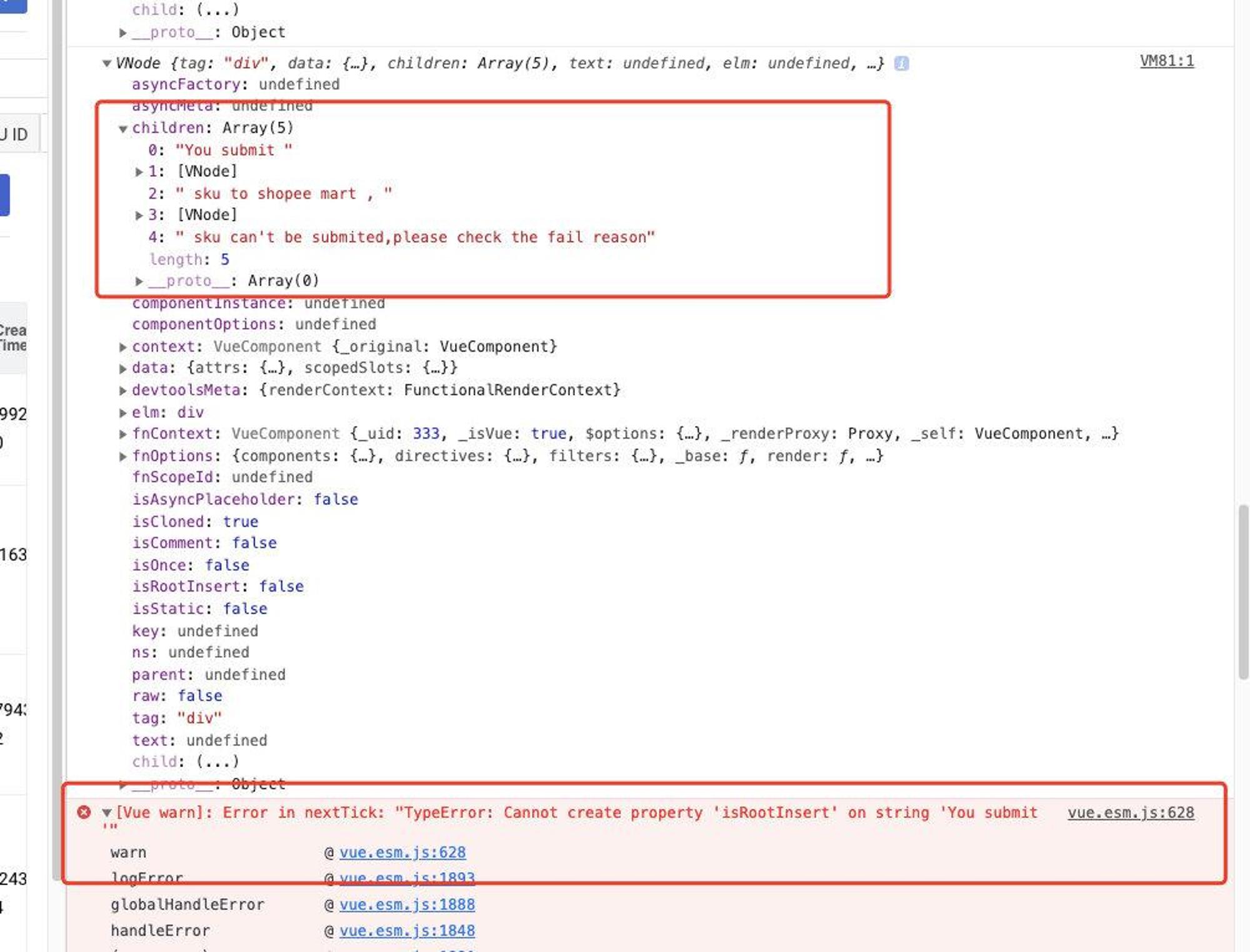
Task: Expand fnOptions entry
Action: 123,456
